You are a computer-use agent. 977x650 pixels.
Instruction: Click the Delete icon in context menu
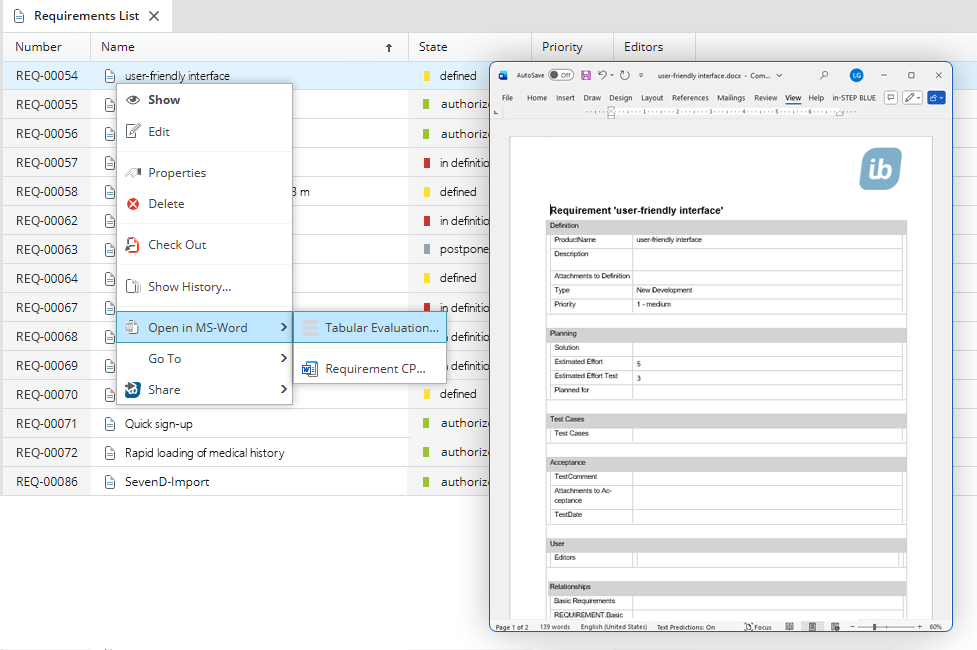[133, 204]
